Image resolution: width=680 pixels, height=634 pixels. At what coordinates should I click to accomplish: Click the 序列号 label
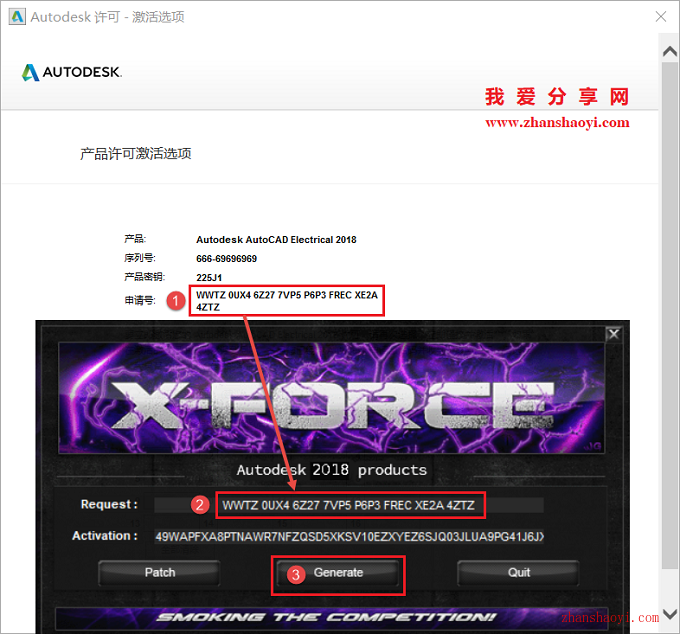[140, 258]
